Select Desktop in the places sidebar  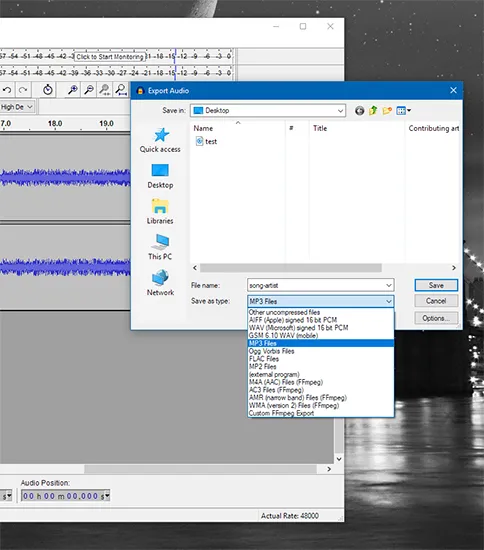[x=160, y=176]
